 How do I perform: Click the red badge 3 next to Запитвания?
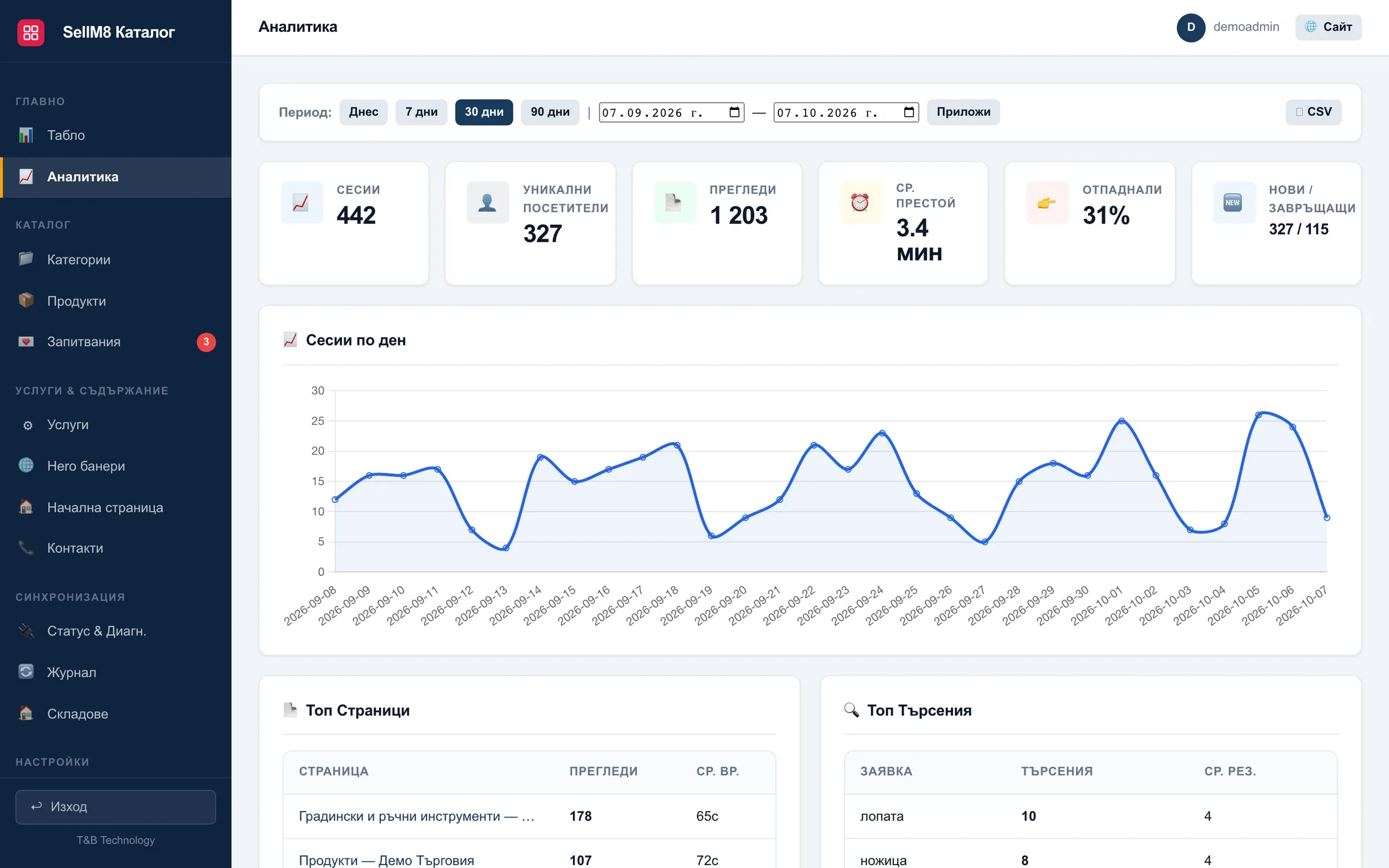[206, 342]
